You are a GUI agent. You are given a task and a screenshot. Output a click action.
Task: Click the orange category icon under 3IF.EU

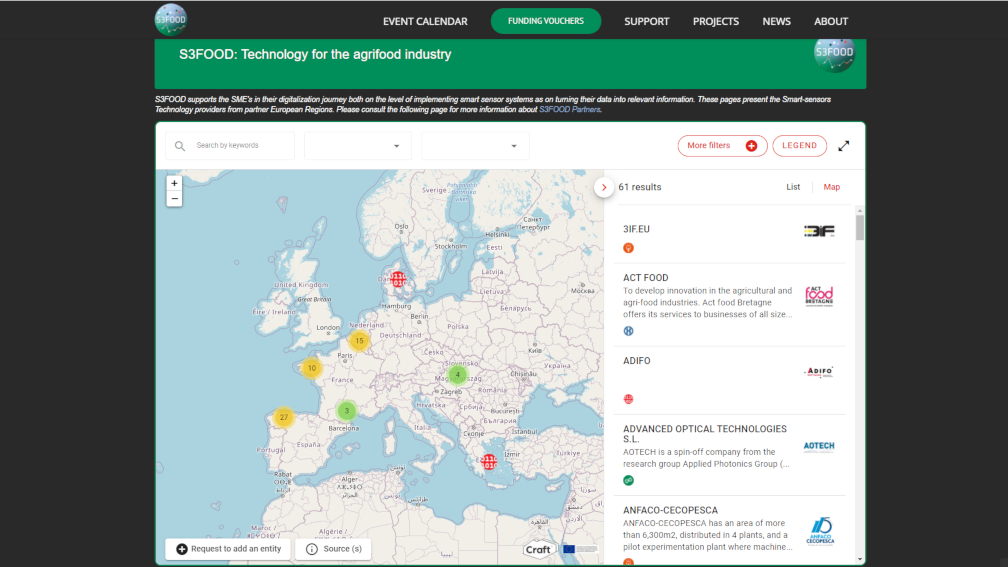point(629,248)
